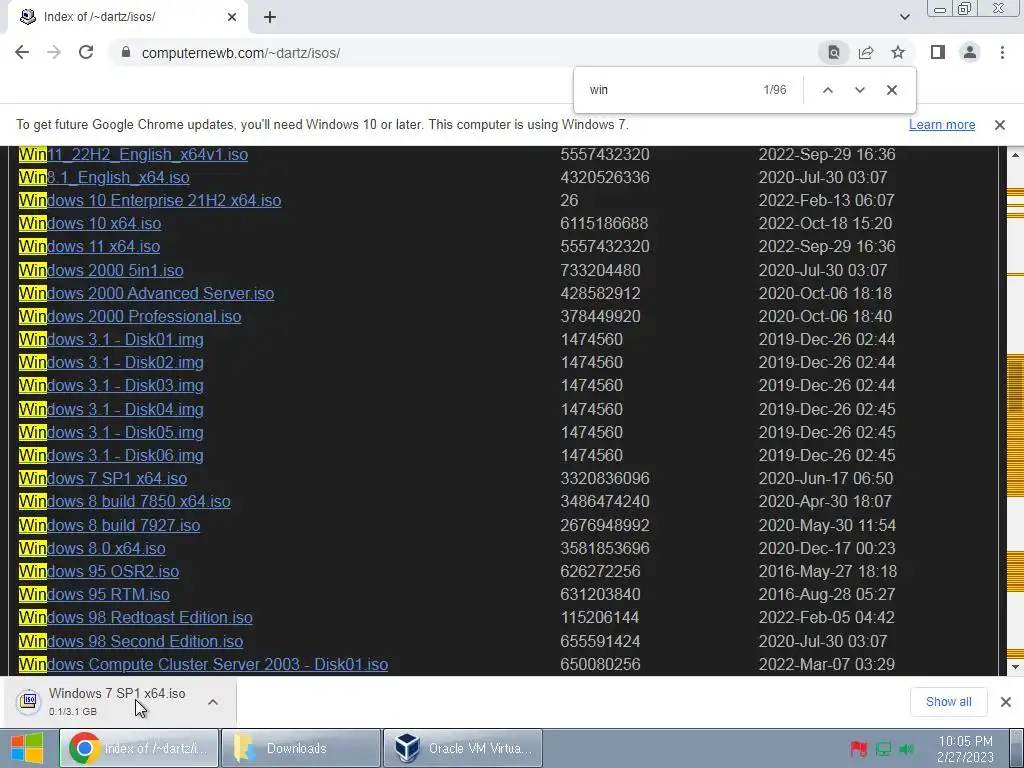Close the downloads shelf
1024x768 pixels.
[1006, 702]
